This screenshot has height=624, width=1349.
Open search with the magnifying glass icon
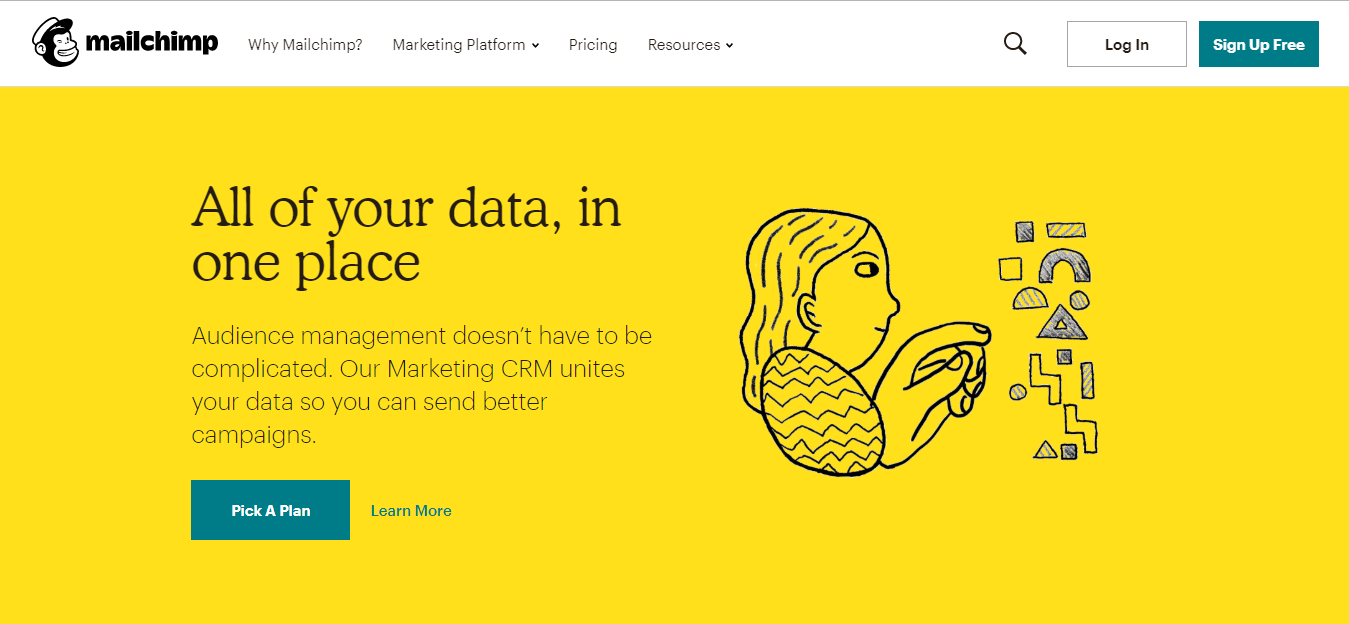point(1015,44)
